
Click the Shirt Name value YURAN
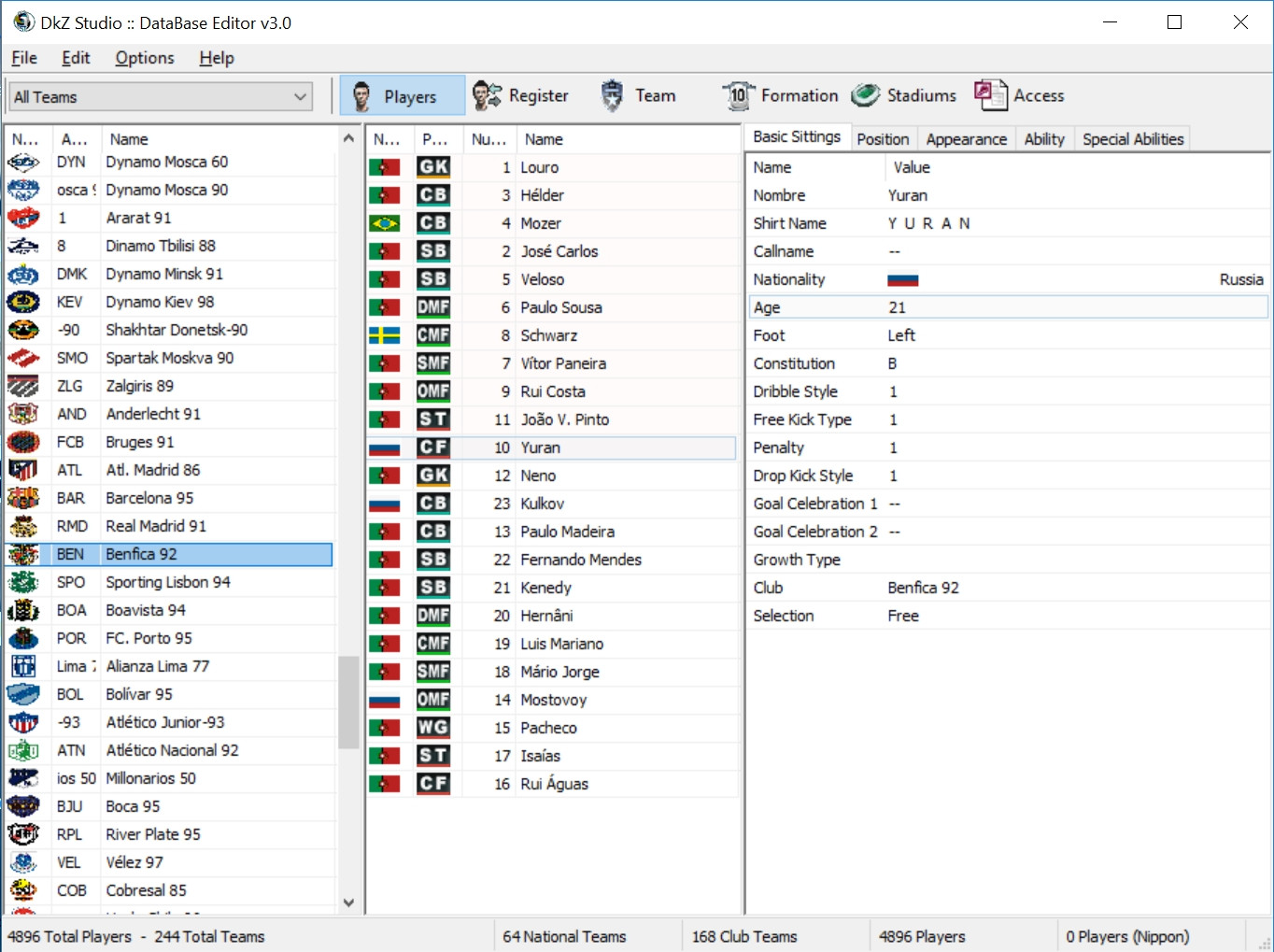coord(928,223)
